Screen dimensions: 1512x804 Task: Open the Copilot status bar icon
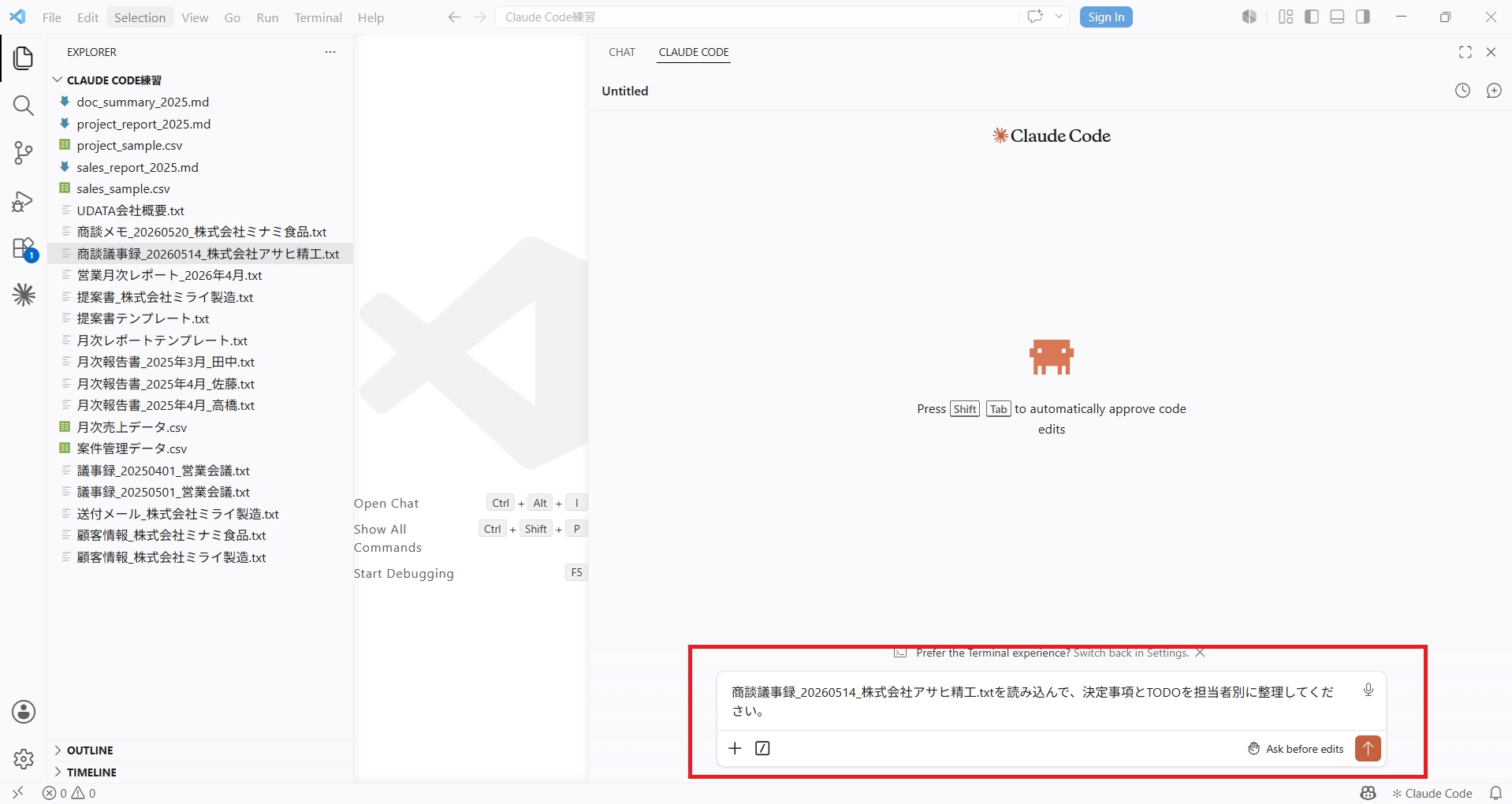1369,793
